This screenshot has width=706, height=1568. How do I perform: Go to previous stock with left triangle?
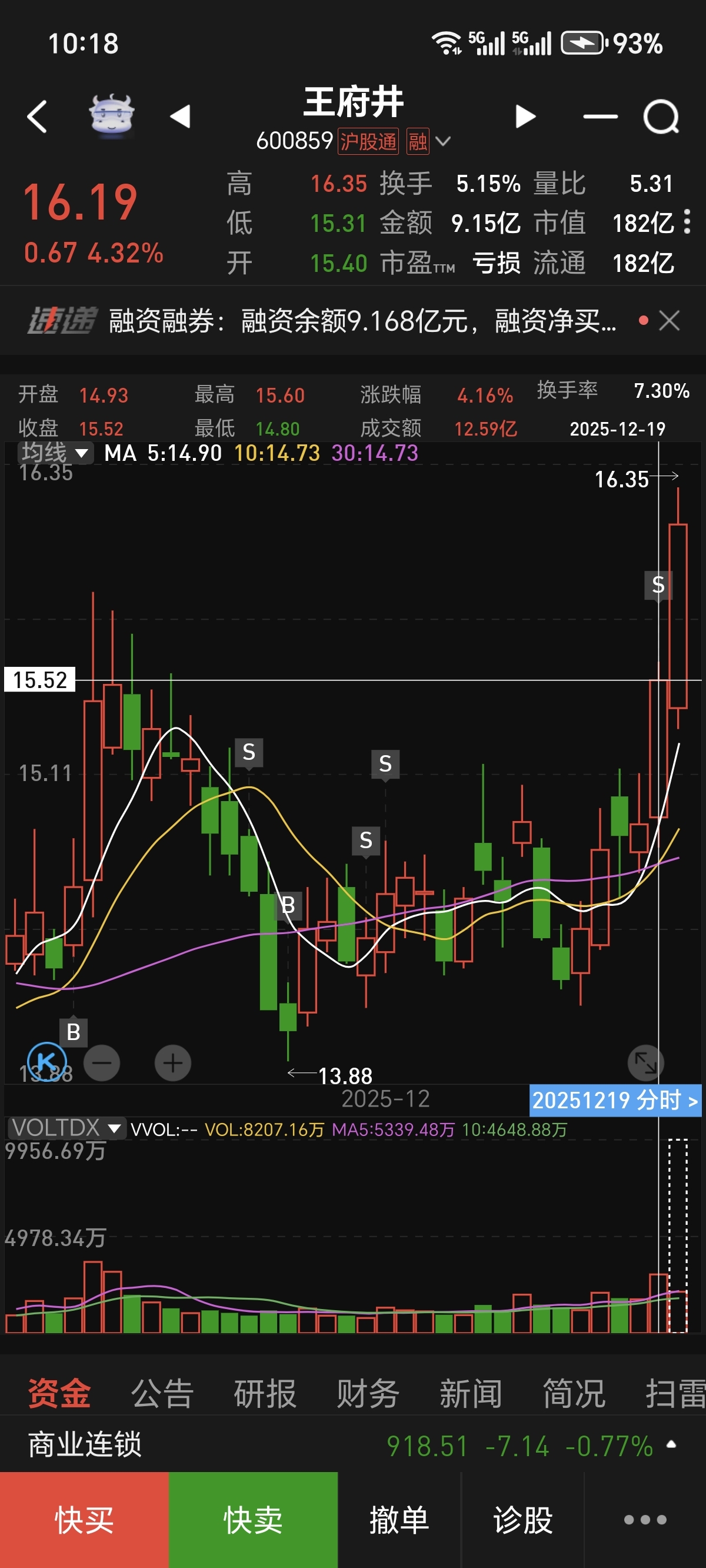coord(181,117)
